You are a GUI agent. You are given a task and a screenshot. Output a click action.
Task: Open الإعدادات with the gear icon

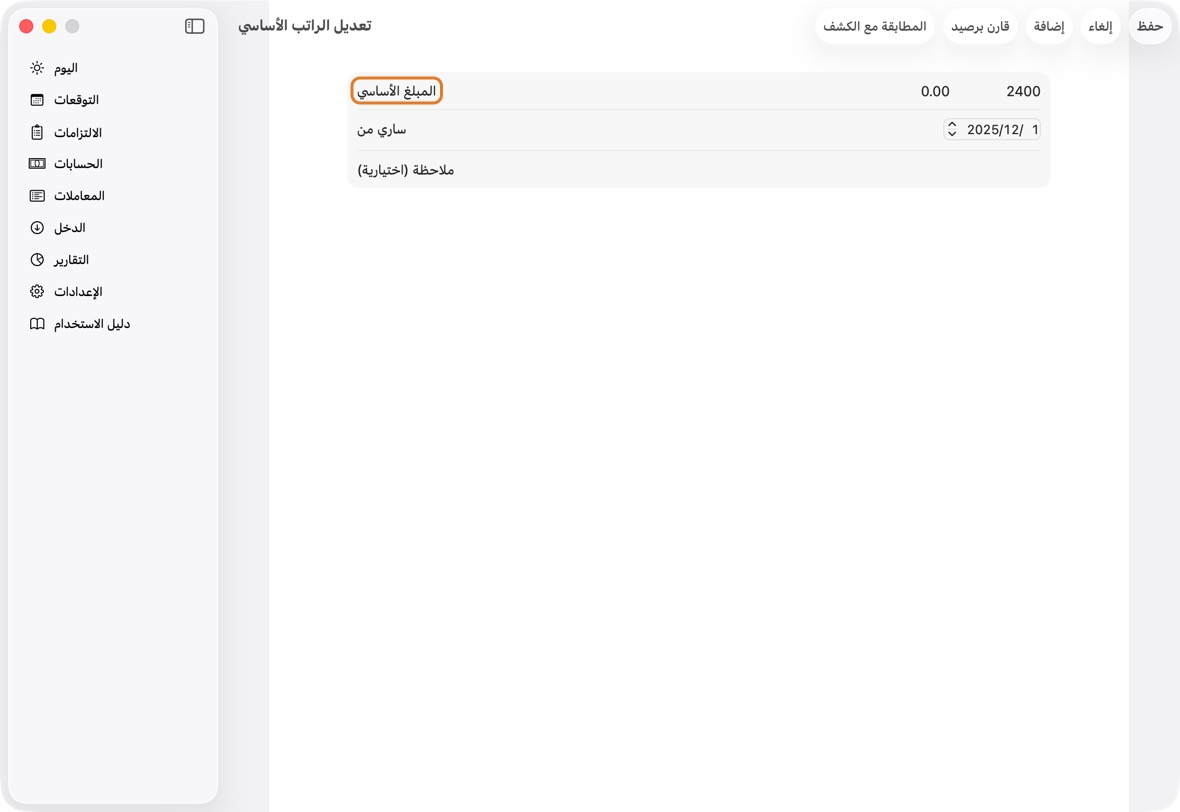[x=37, y=292]
